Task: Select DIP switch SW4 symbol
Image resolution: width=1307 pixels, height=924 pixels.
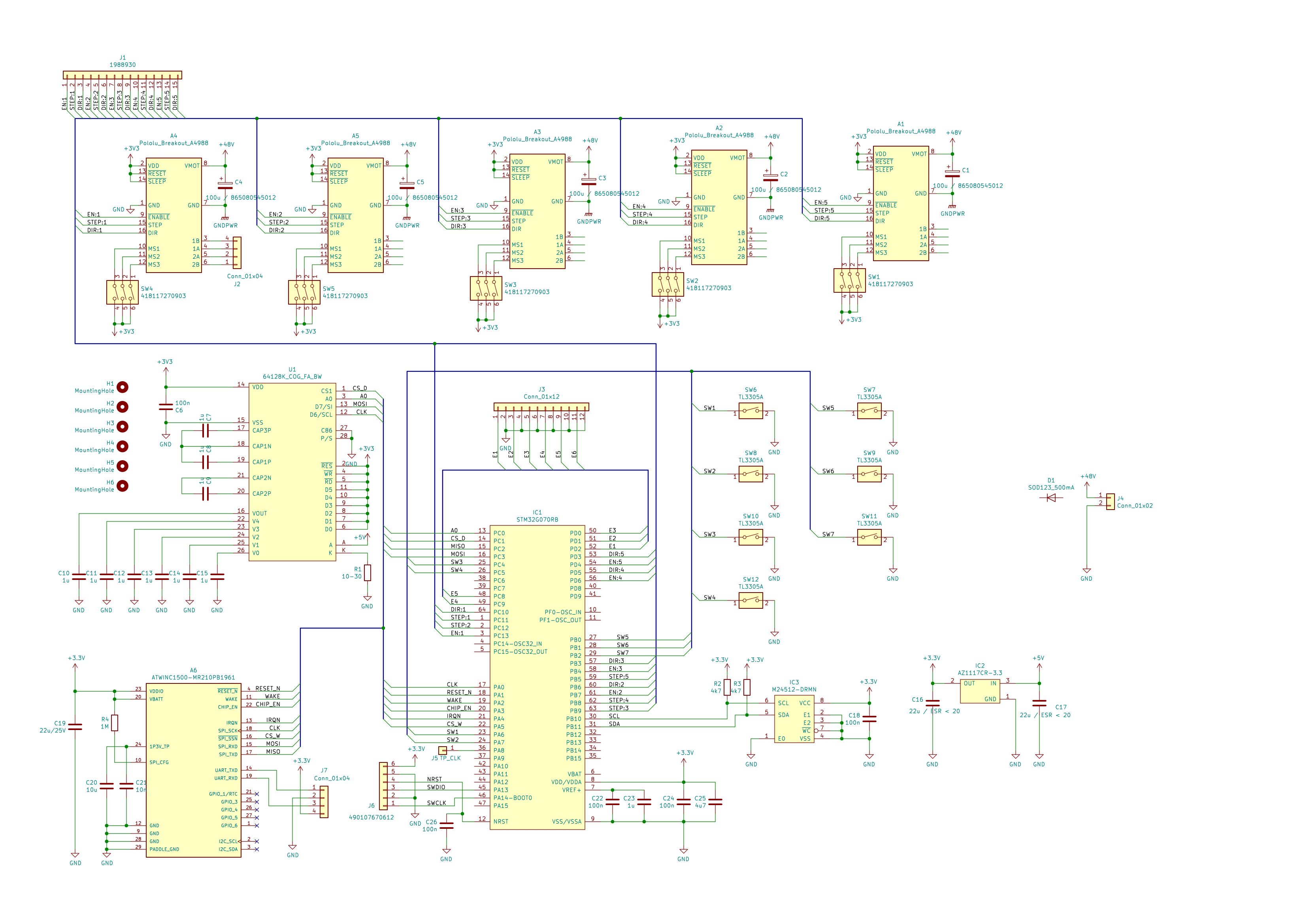Action: (x=123, y=292)
